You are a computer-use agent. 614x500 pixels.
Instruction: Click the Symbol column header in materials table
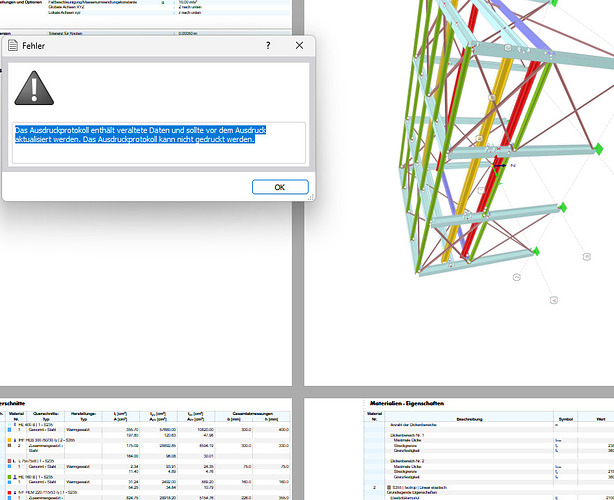click(565, 418)
